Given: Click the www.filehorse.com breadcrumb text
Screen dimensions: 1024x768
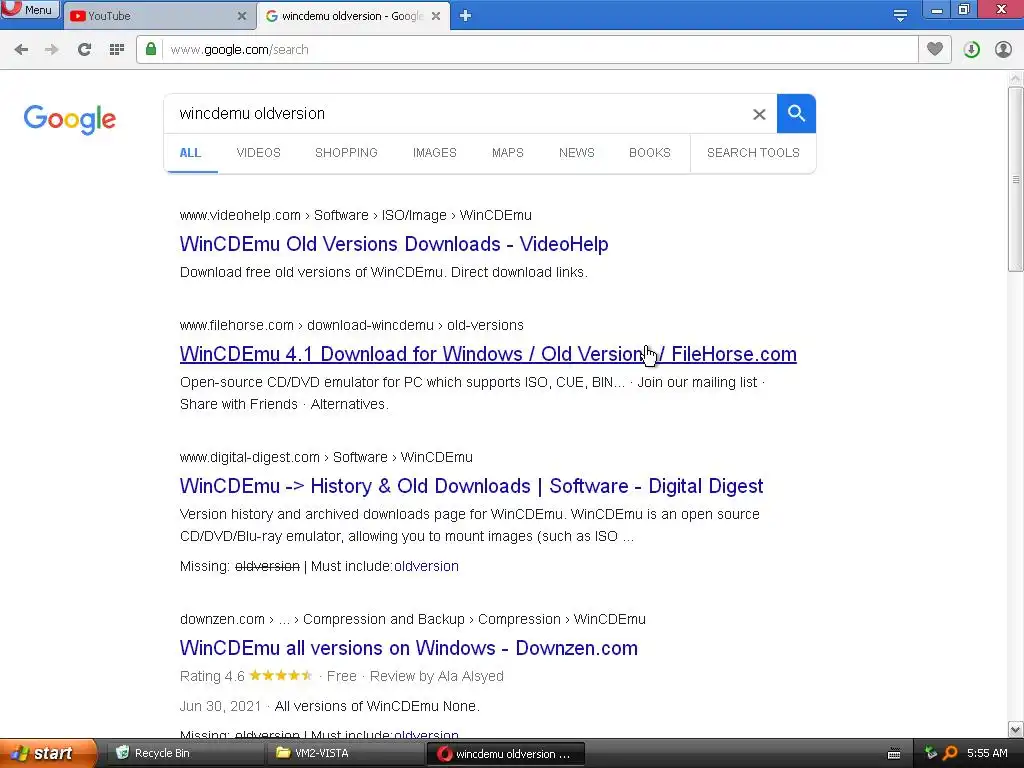Looking at the screenshot, I should coord(236,325).
